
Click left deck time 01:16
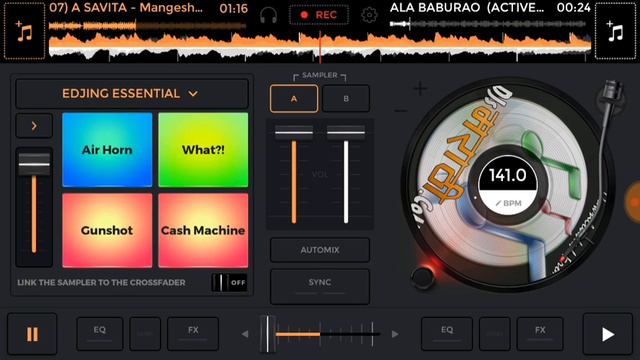coord(233,8)
